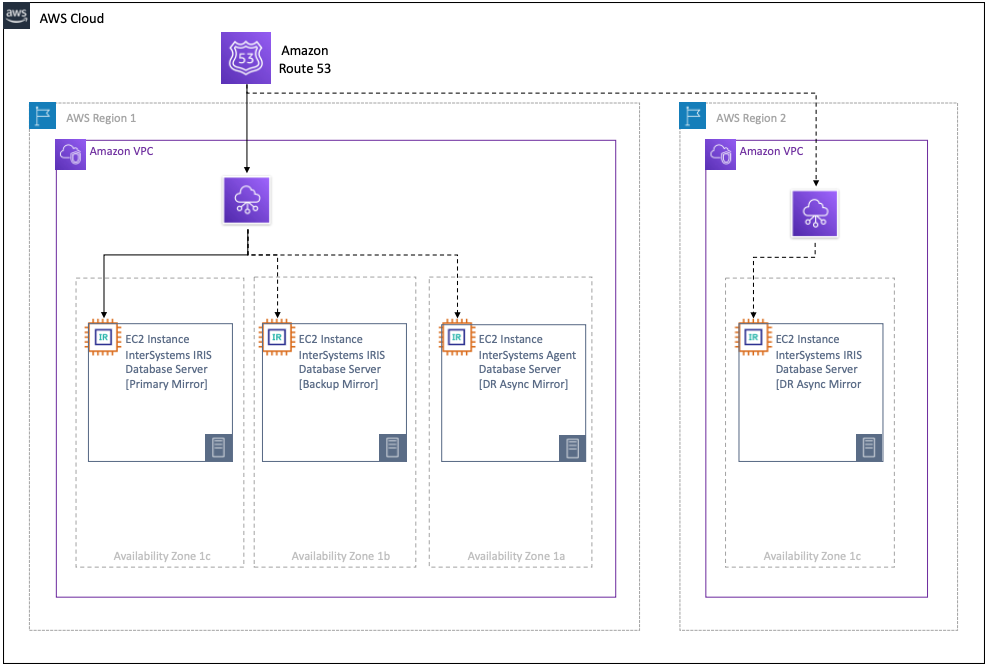Screen dimensions: 988x666
Task: Click the server icon in Region 2 instance box
Action: coord(869,448)
